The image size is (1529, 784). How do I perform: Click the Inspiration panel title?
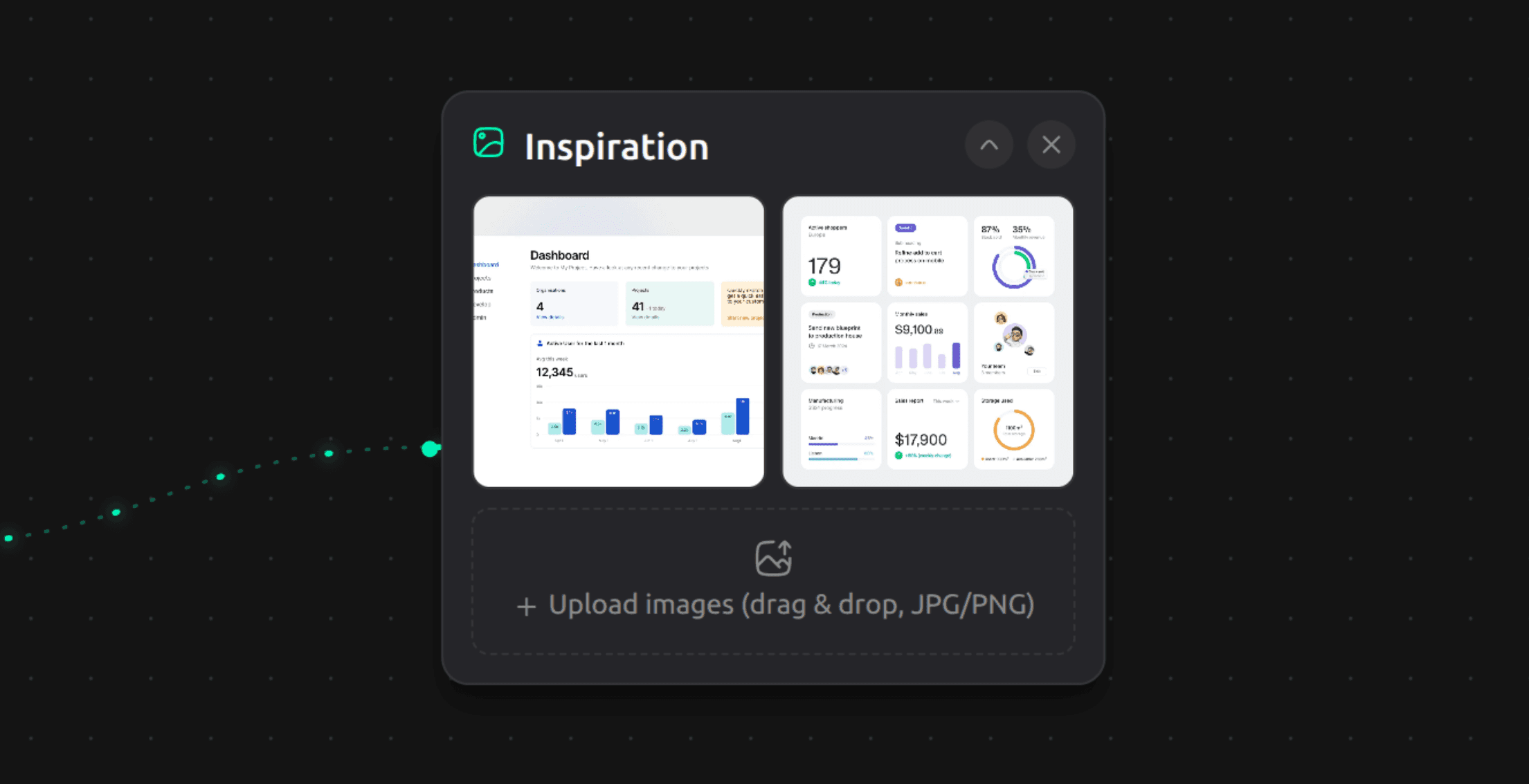(x=617, y=147)
